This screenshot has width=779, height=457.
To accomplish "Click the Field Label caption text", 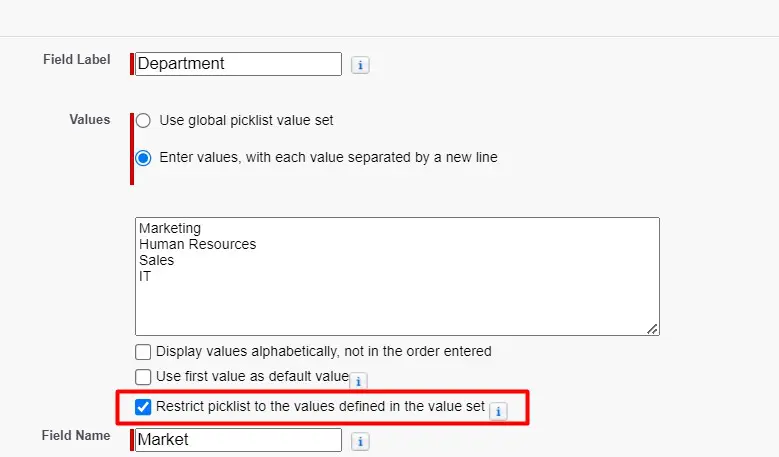I will pyautogui.click(x=76, y=60).
